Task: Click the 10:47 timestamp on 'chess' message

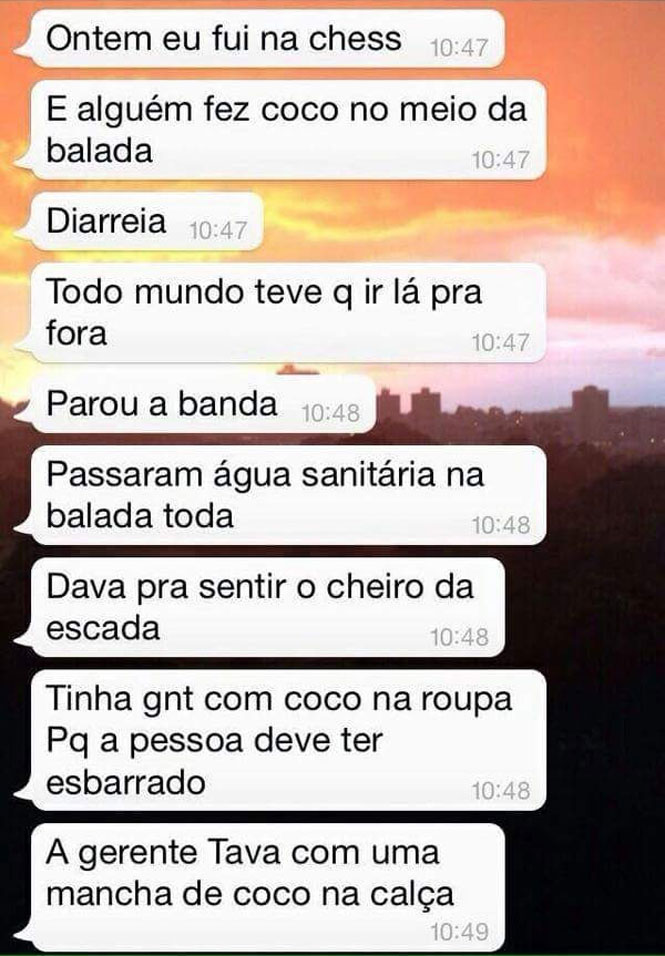Action: click(x=459, y=48)
